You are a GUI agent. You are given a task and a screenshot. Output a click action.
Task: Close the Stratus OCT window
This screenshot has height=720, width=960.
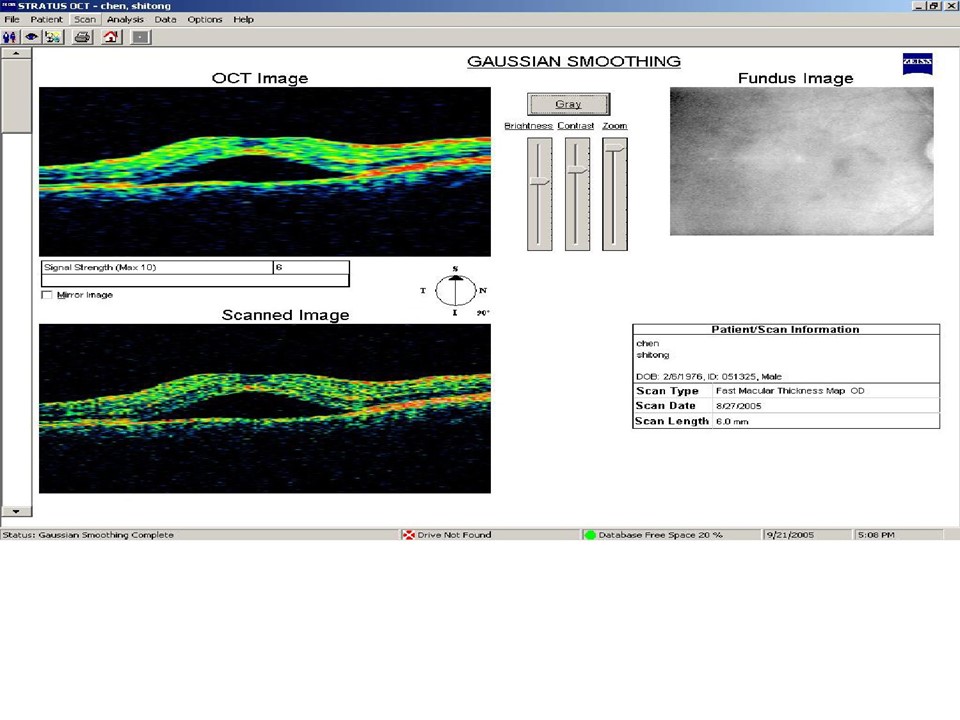click(950, 6)
